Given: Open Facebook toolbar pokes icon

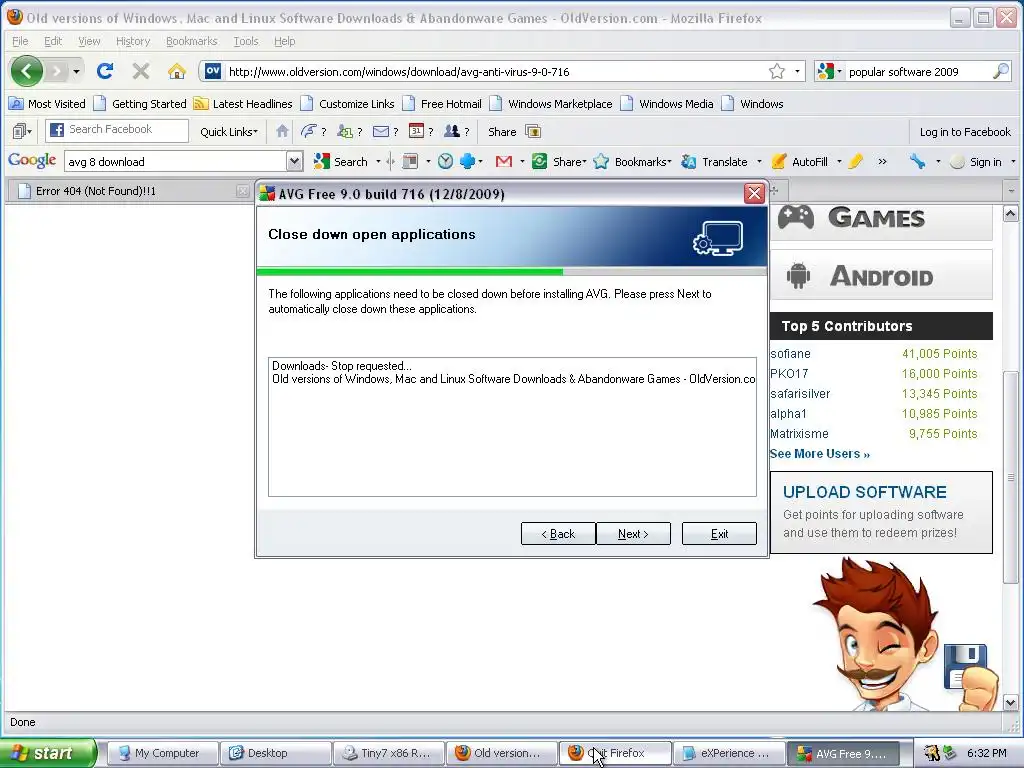Looking at the screenshot, I should click(x=308, y=131).
